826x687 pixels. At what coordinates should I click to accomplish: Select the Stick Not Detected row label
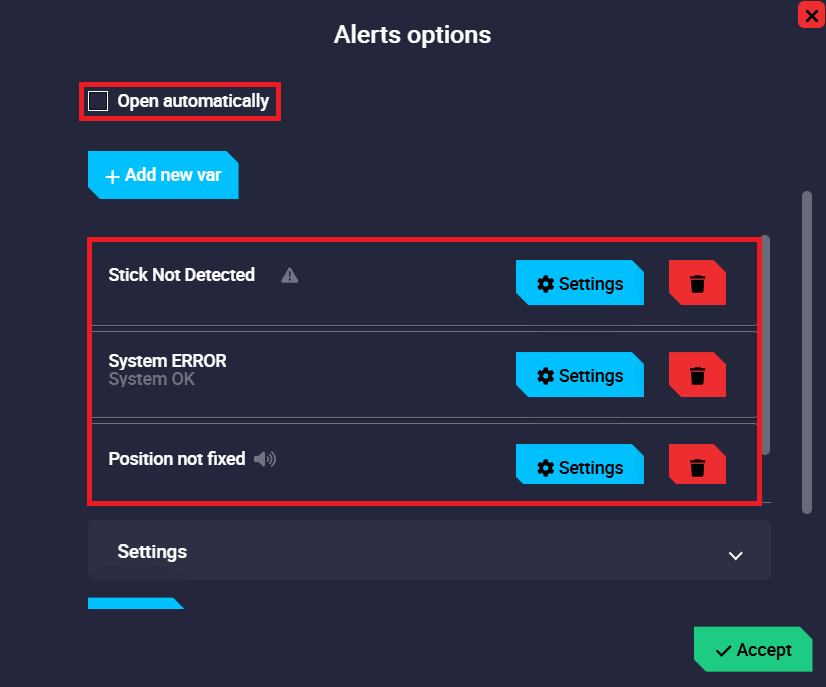click(x=181, y=275)
